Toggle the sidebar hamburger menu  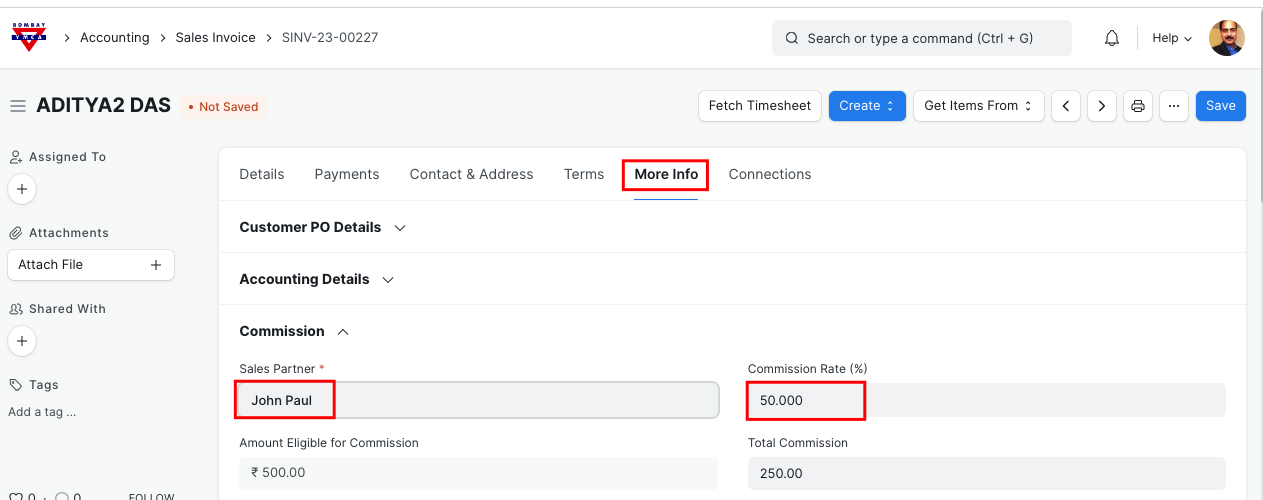[18, 106]
